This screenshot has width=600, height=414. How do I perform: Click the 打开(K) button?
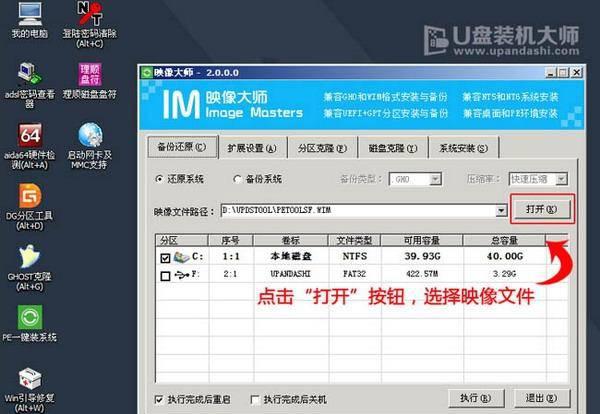(x=541, y=209)
